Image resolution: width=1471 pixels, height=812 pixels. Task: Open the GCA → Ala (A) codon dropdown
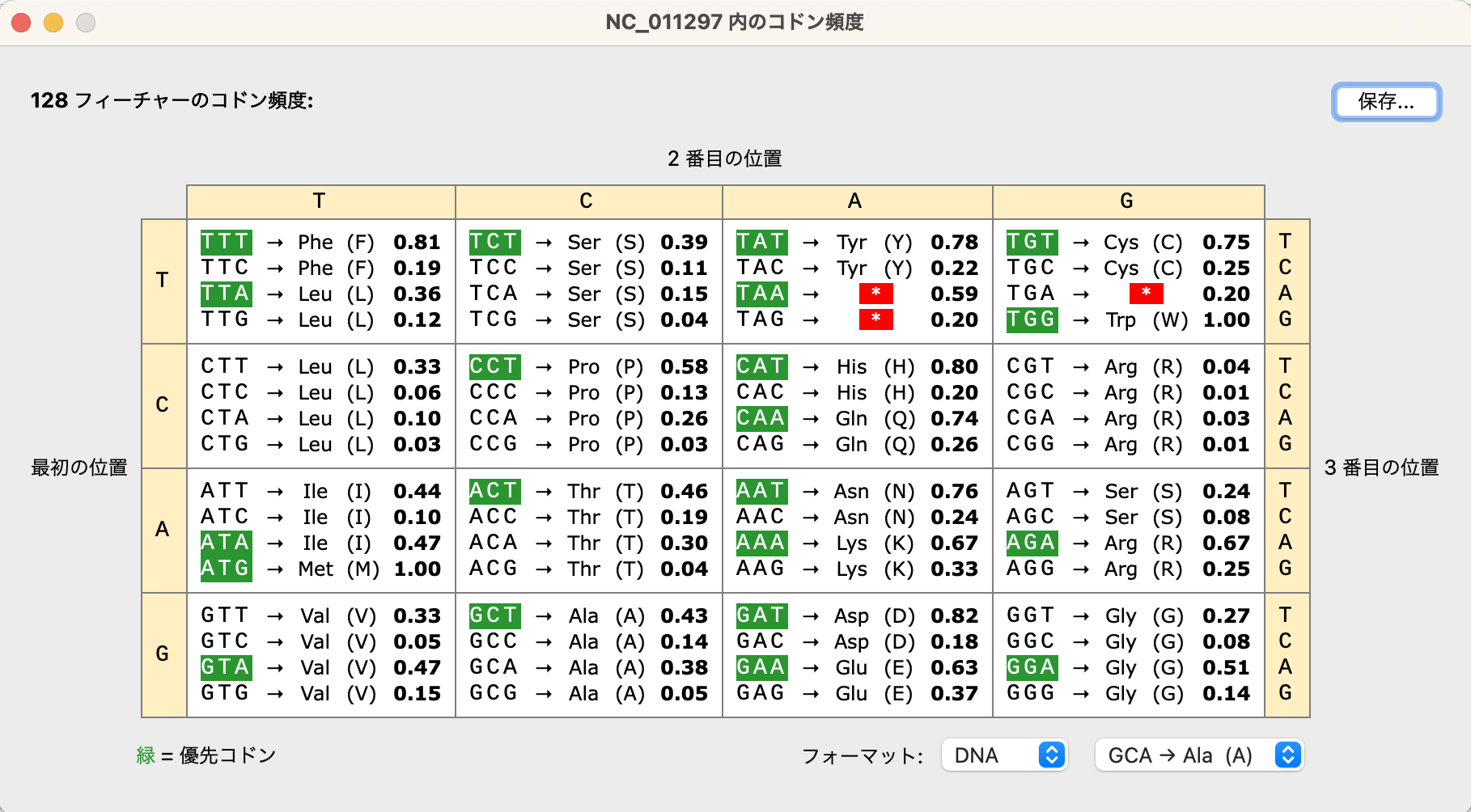click(1198, 755)
